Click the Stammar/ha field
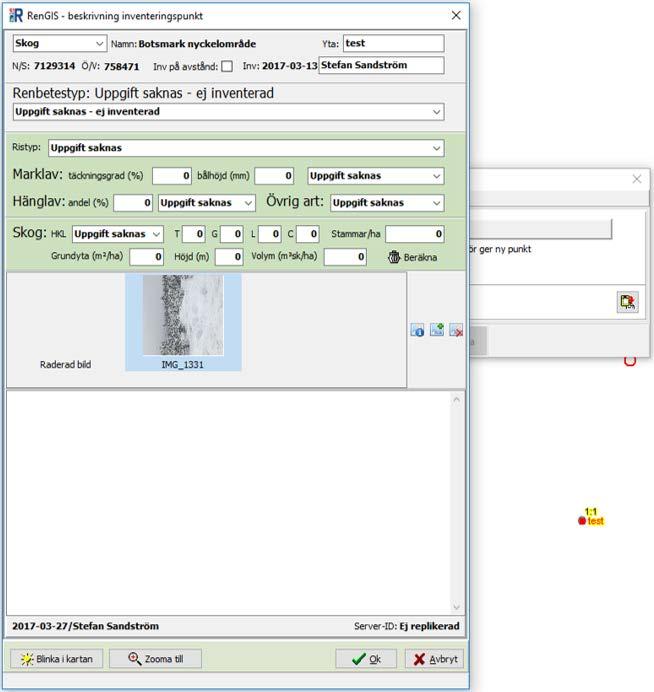Viewport: 654px width, 692px height. tap(415, 234)
